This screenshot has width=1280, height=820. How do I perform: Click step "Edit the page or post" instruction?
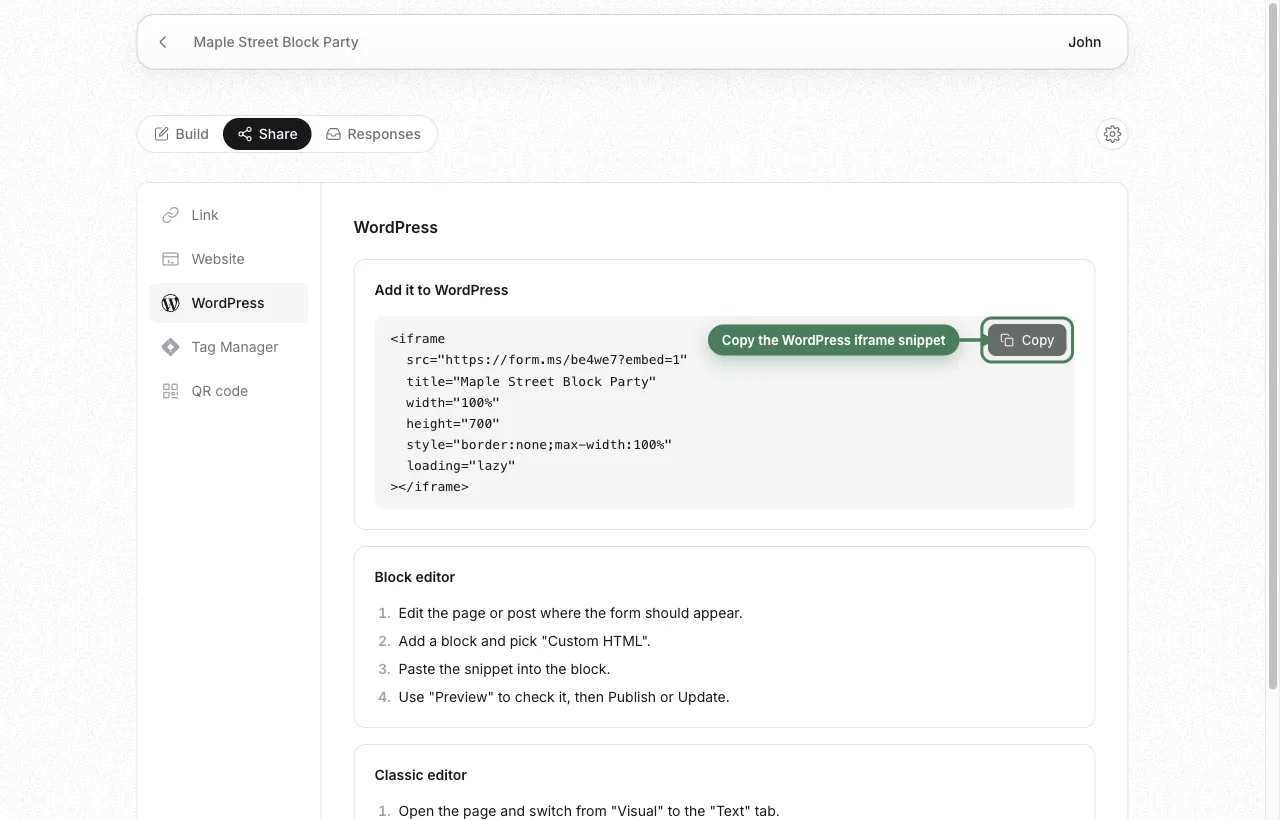570,613
